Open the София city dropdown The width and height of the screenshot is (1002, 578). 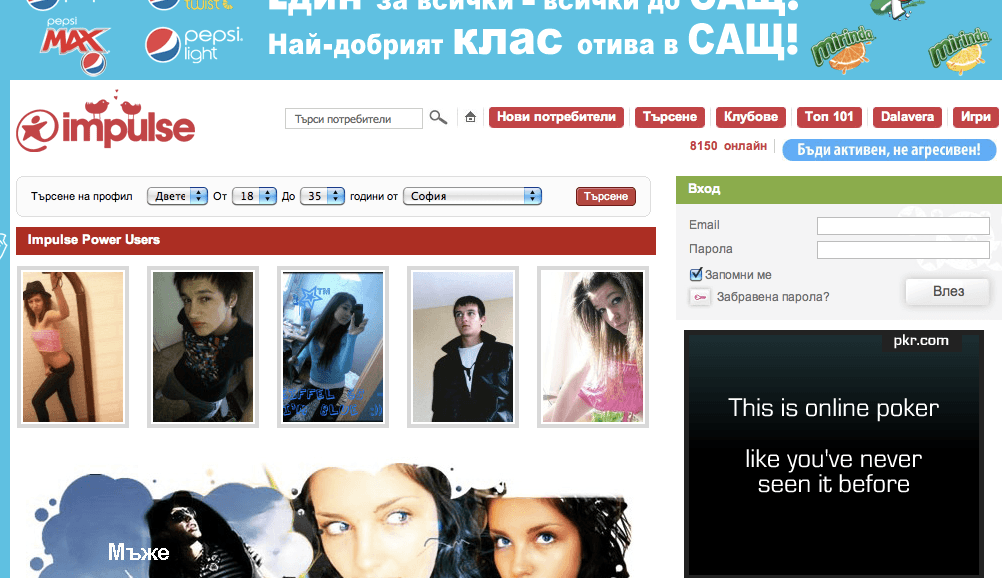[x=473, y=196]
